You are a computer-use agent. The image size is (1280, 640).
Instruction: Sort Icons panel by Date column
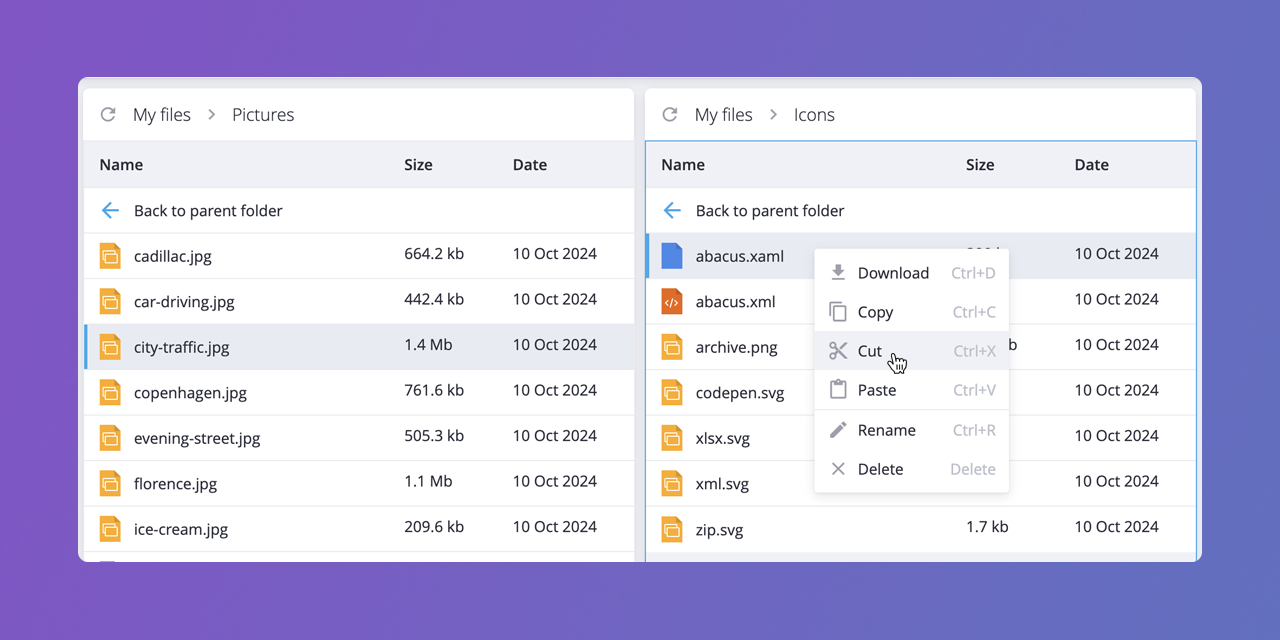point(1092,165)
